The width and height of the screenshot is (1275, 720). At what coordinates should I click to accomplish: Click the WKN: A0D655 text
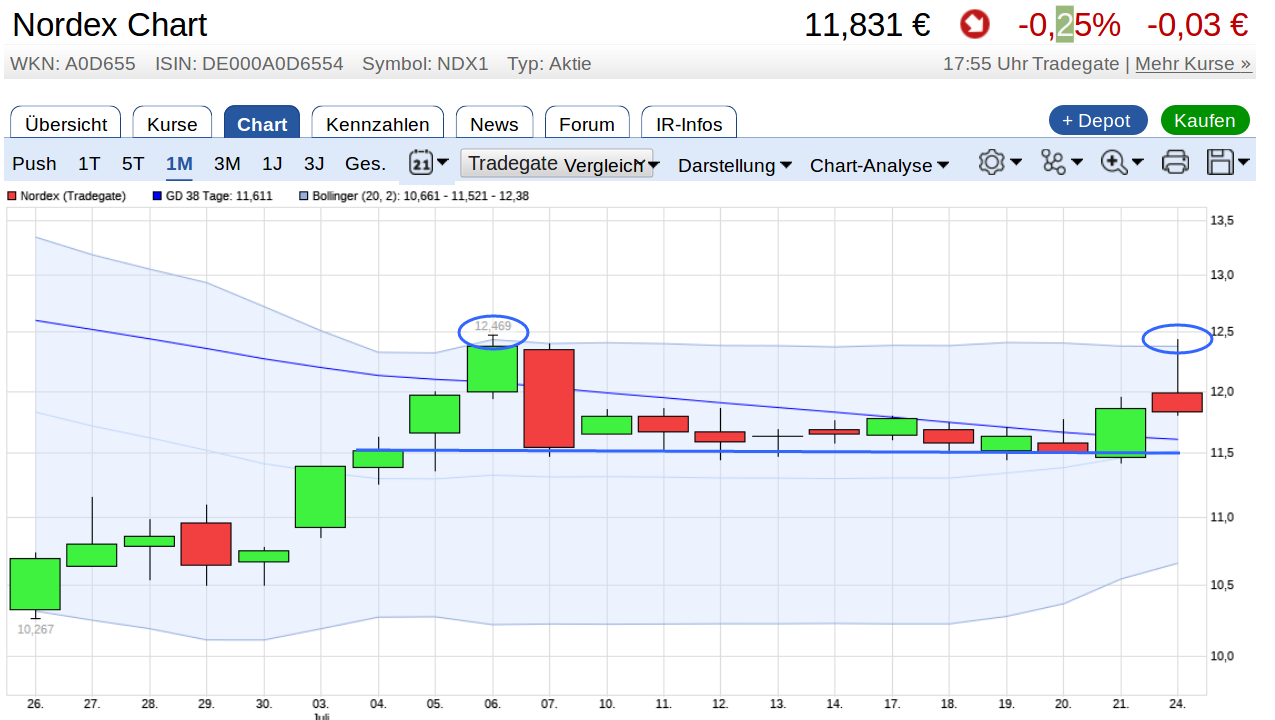point(72,64)
